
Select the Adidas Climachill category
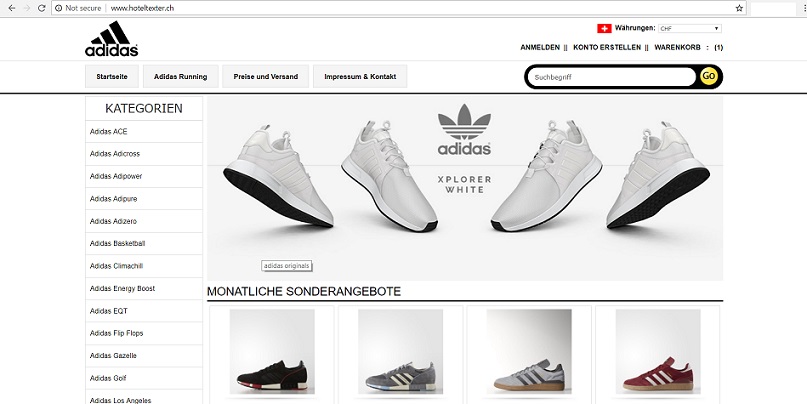144,266
